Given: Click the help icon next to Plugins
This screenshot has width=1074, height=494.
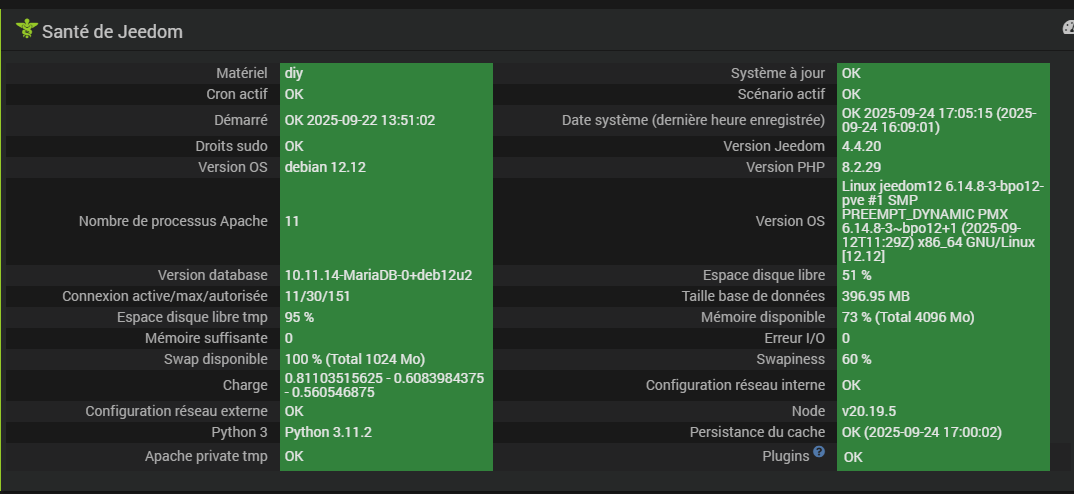Looking at the screenshot, I should point(819,452).
